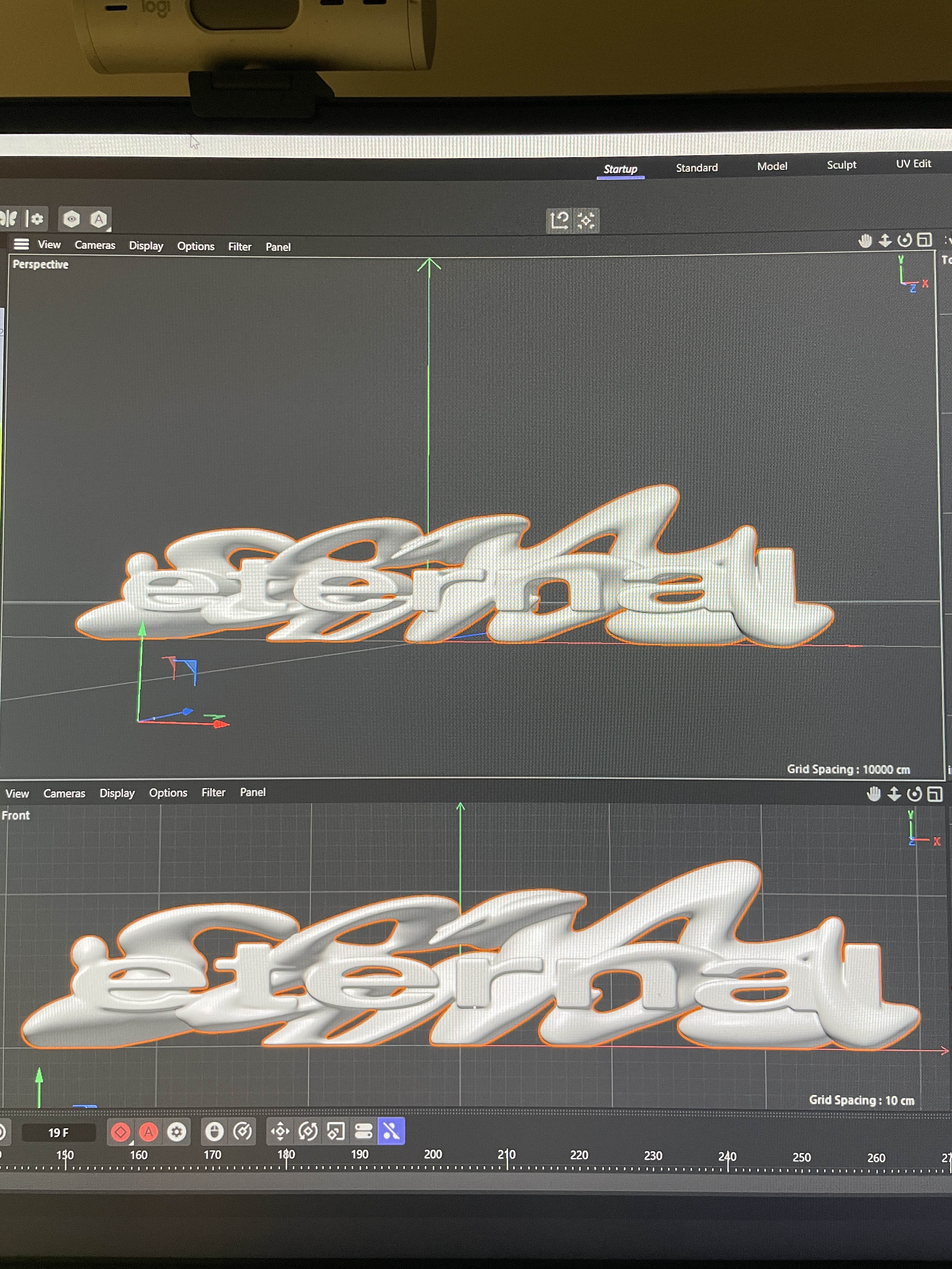
Task: Toggle the Rotation key recording icon
Action: pyautogui.click(x=308, y=1131)
